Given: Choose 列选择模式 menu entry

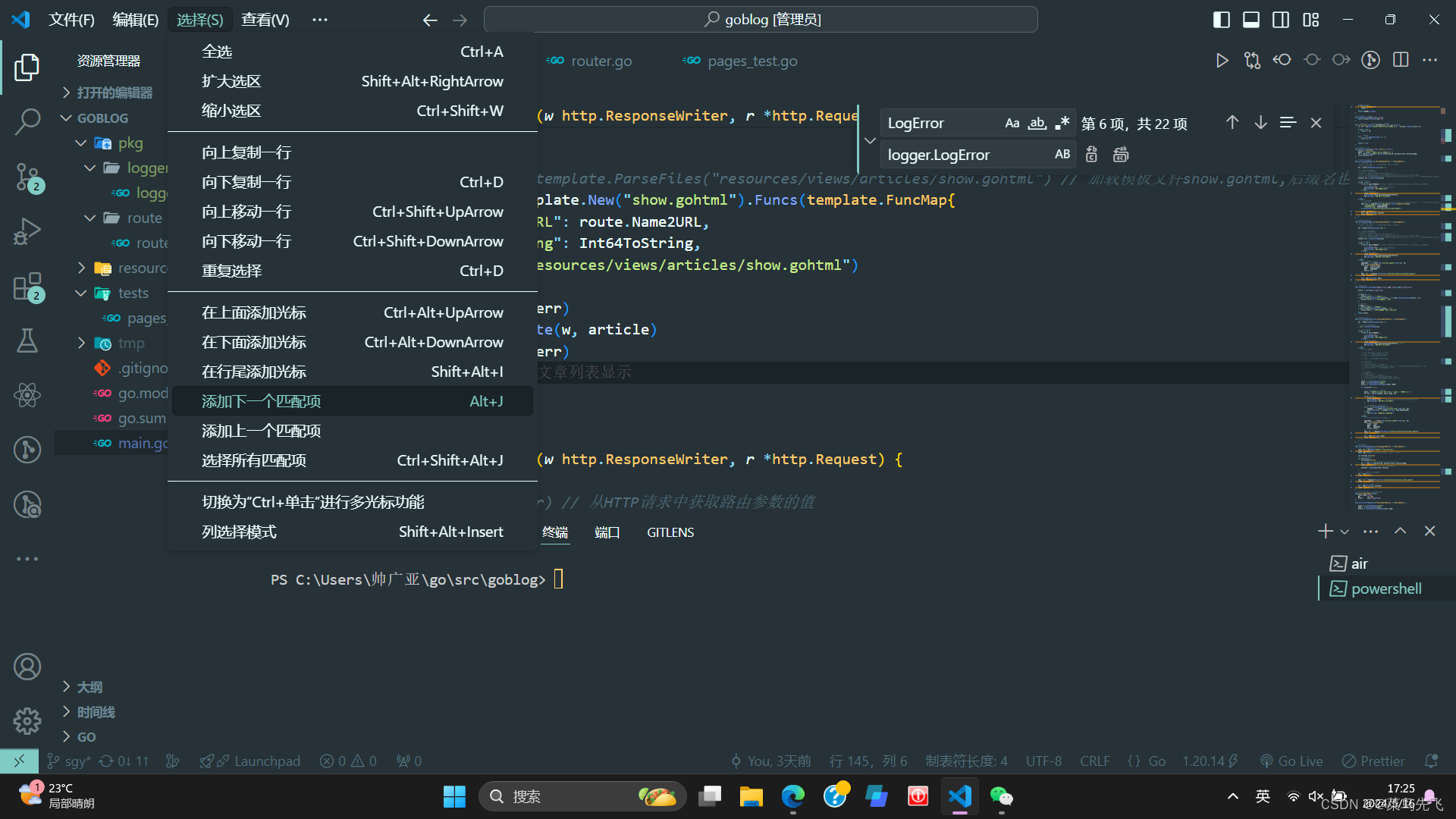Looking at the screenshot, I should (x=353, y=532).
